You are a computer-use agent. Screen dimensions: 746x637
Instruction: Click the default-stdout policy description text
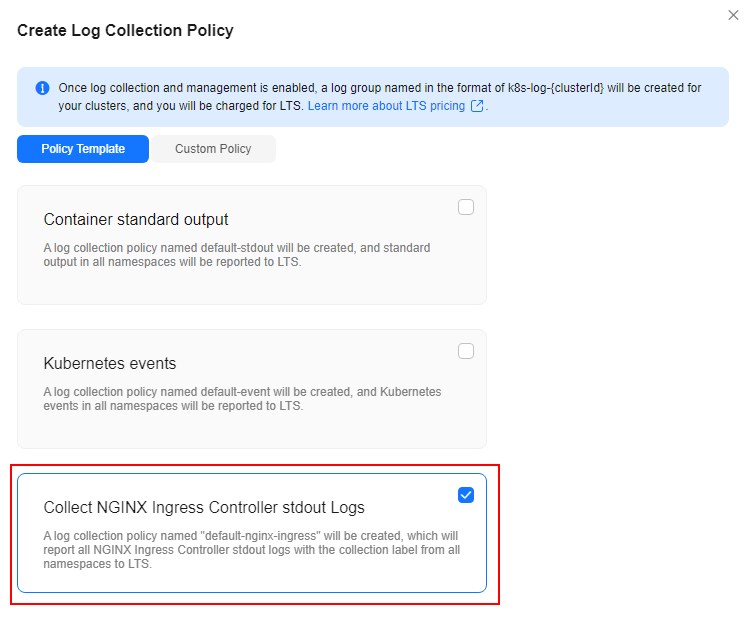(x=237, y=255)
